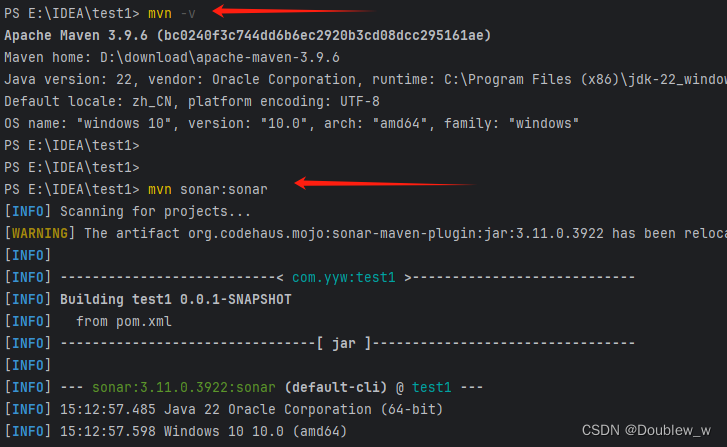Image resolution: width=727 pixels, height=447 pixels.
Task: Click the arch: "amd64" text
Action: [x=376, y=123]
